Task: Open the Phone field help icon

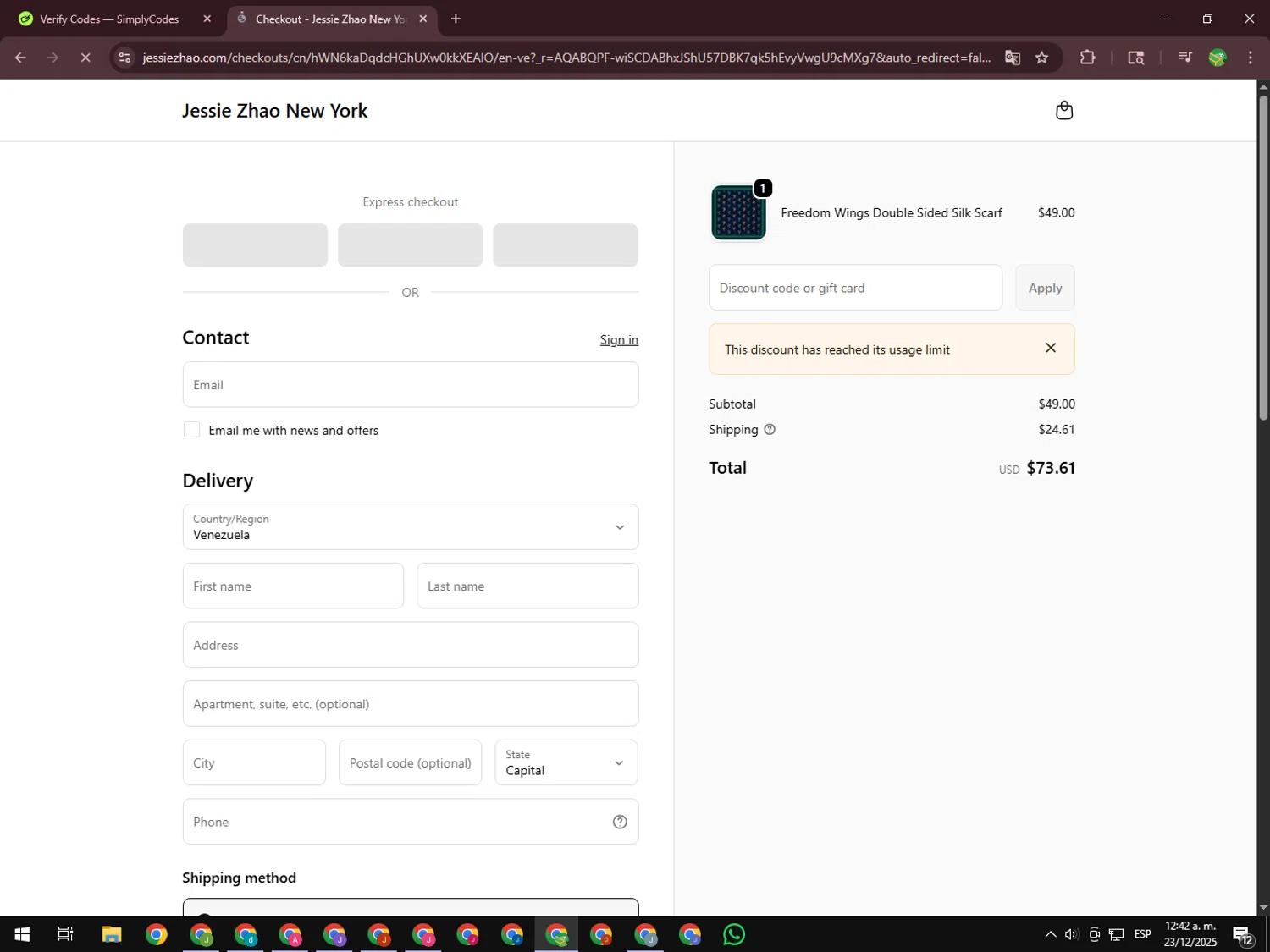Action: coord(620,822)
